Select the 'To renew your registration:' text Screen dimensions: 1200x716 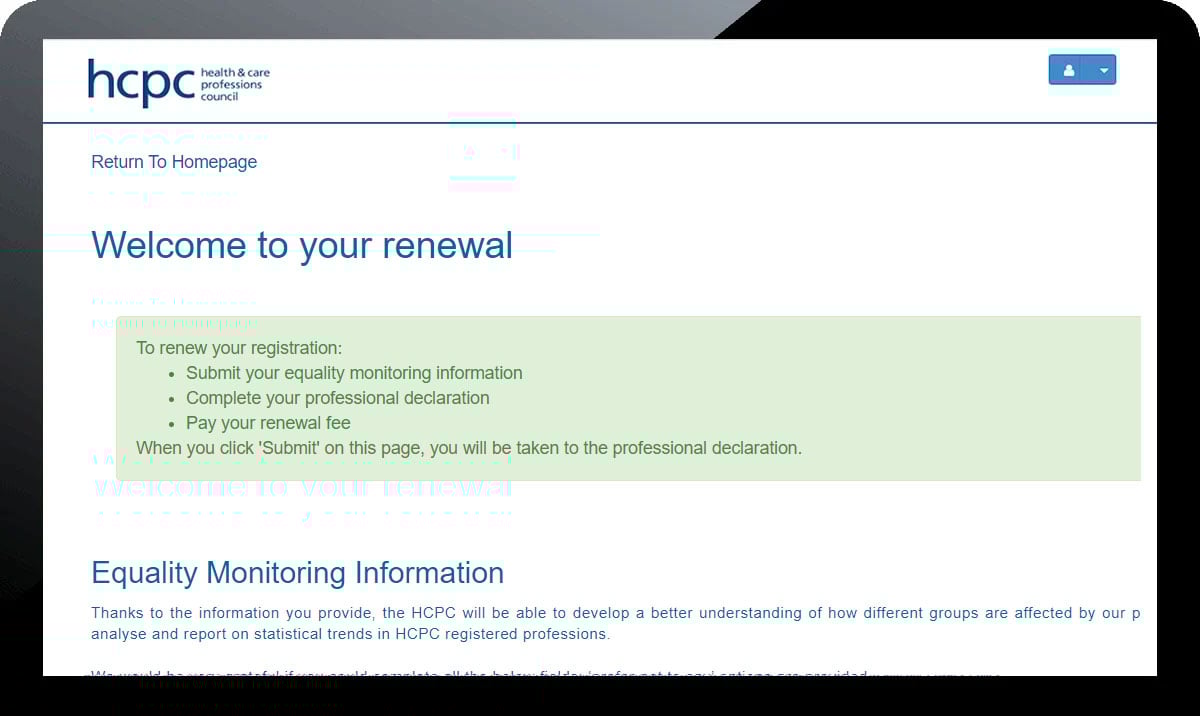click(239, 348)
